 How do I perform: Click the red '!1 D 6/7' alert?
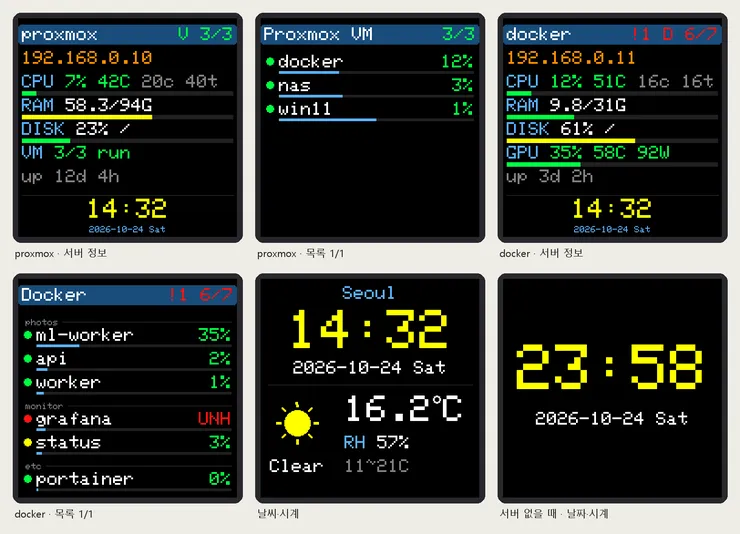click(674, 34)
